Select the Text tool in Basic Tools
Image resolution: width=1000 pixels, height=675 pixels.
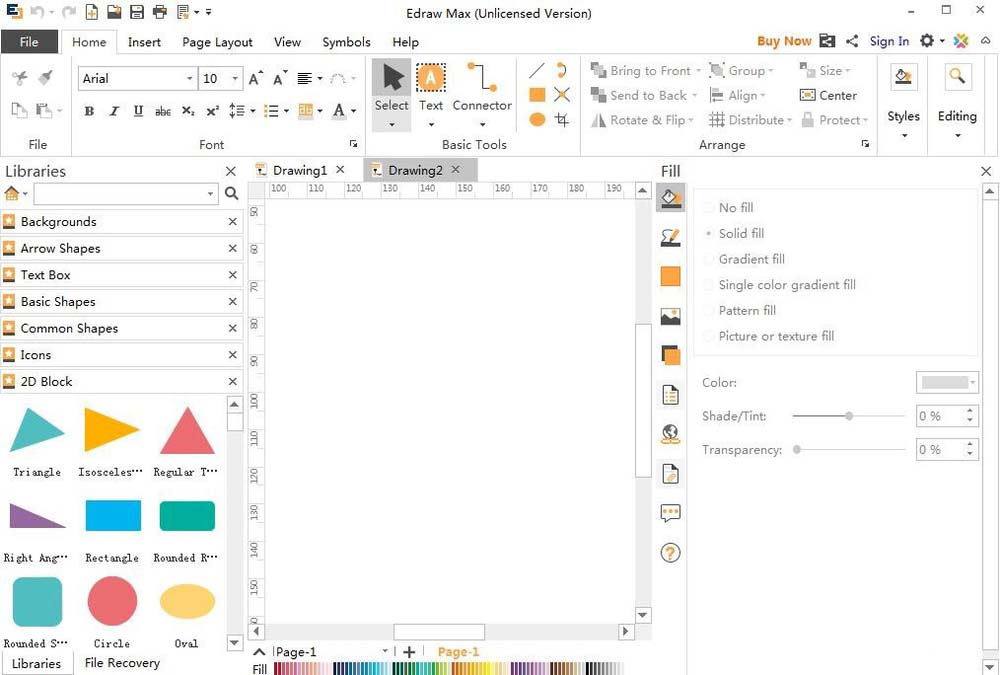point(431,88)
